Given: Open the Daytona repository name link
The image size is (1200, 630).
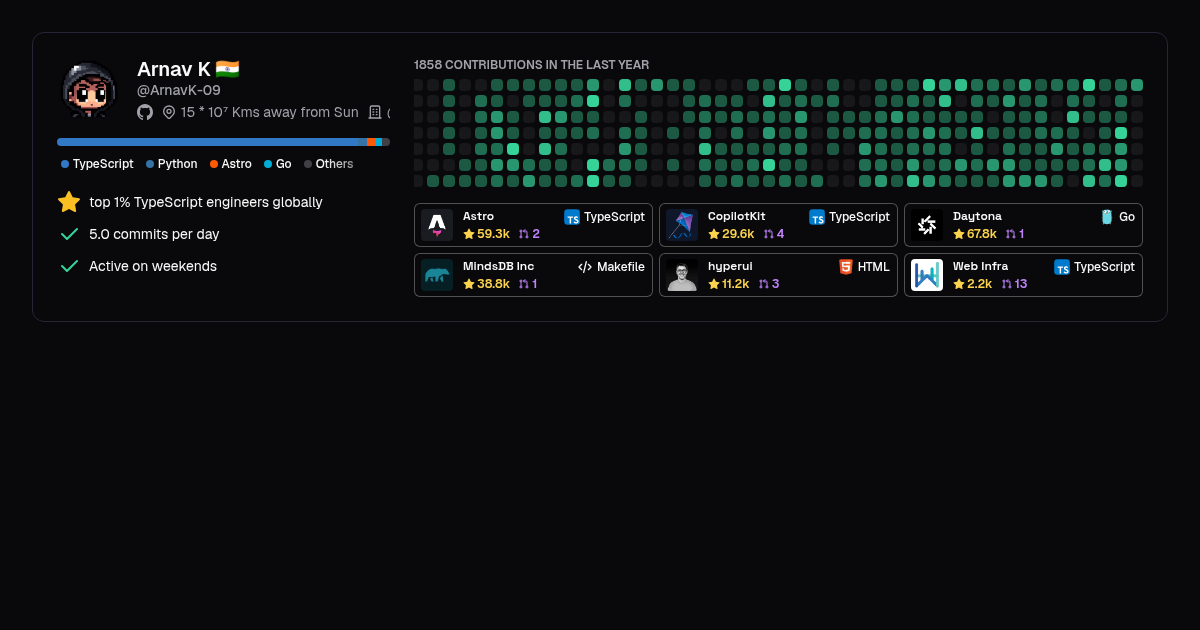Looking at the screenshot, I should (977, 216).
